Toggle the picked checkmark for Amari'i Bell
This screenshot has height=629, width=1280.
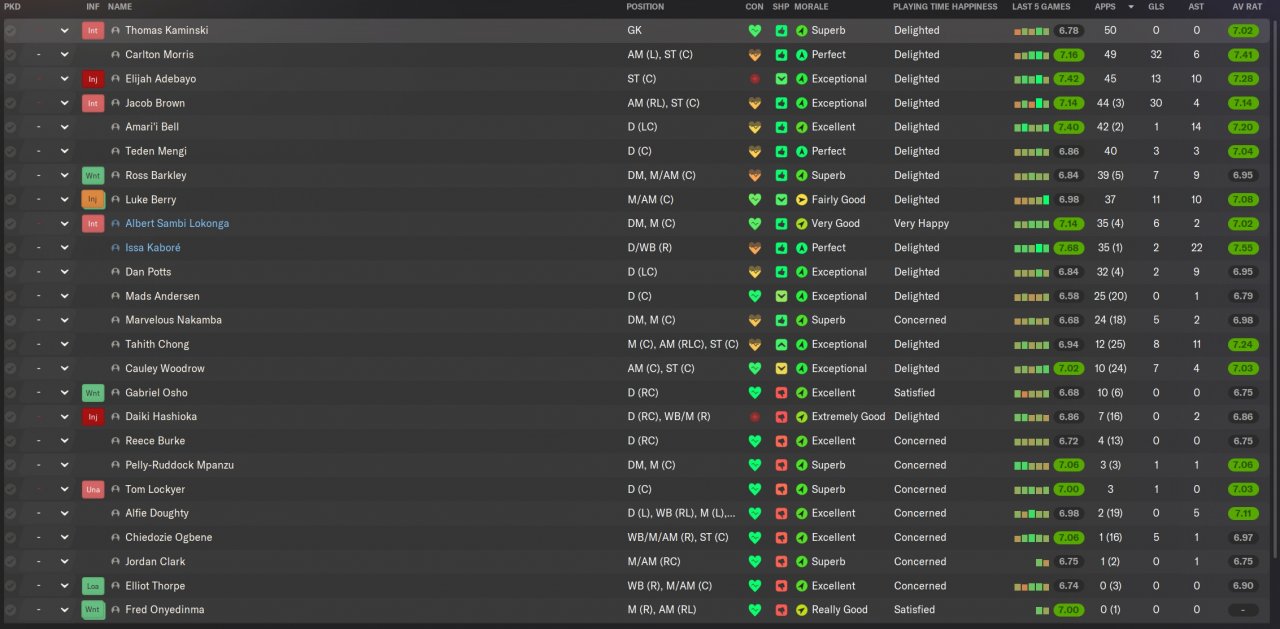(x=10, y=127)
